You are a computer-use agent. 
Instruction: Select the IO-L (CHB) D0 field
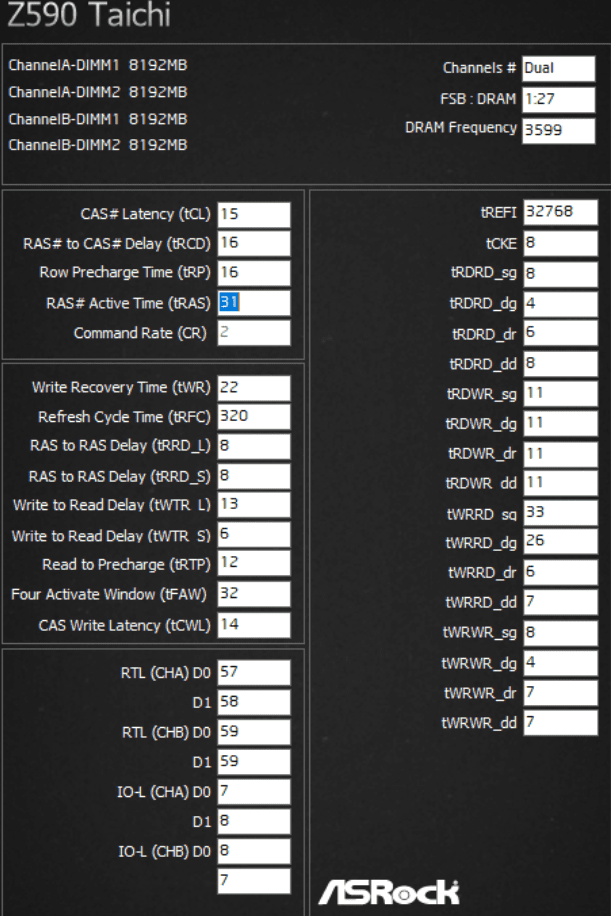coord(254,851)
